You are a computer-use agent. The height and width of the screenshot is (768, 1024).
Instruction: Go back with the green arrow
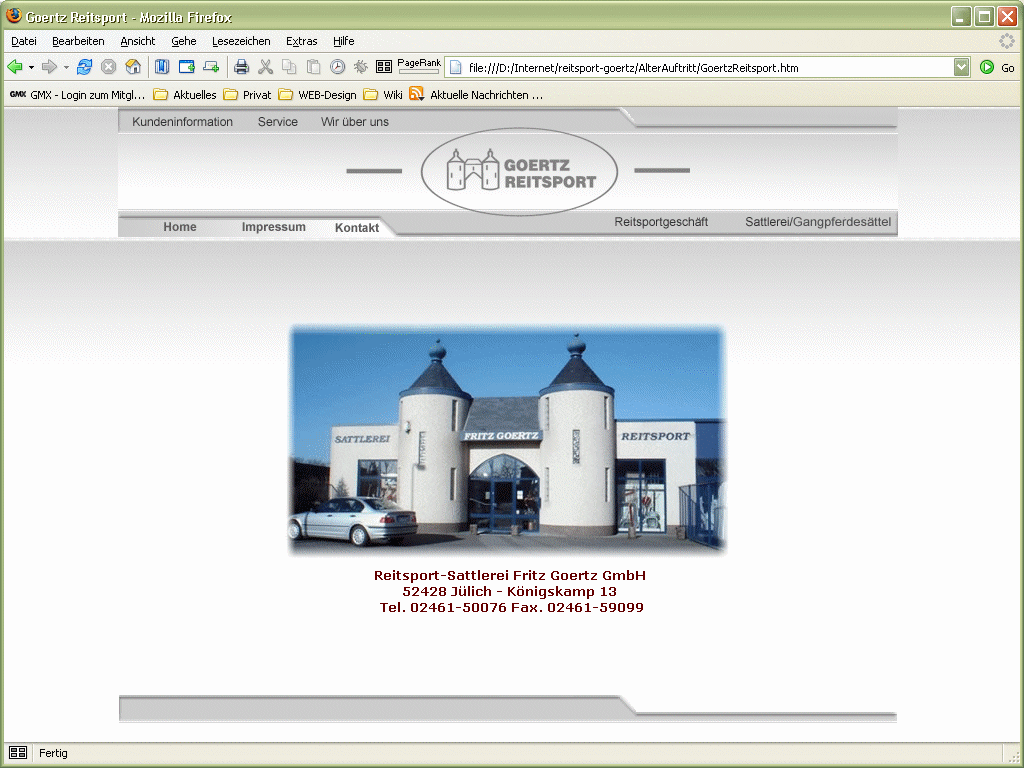pyautogui.click(x=15, y=67)
